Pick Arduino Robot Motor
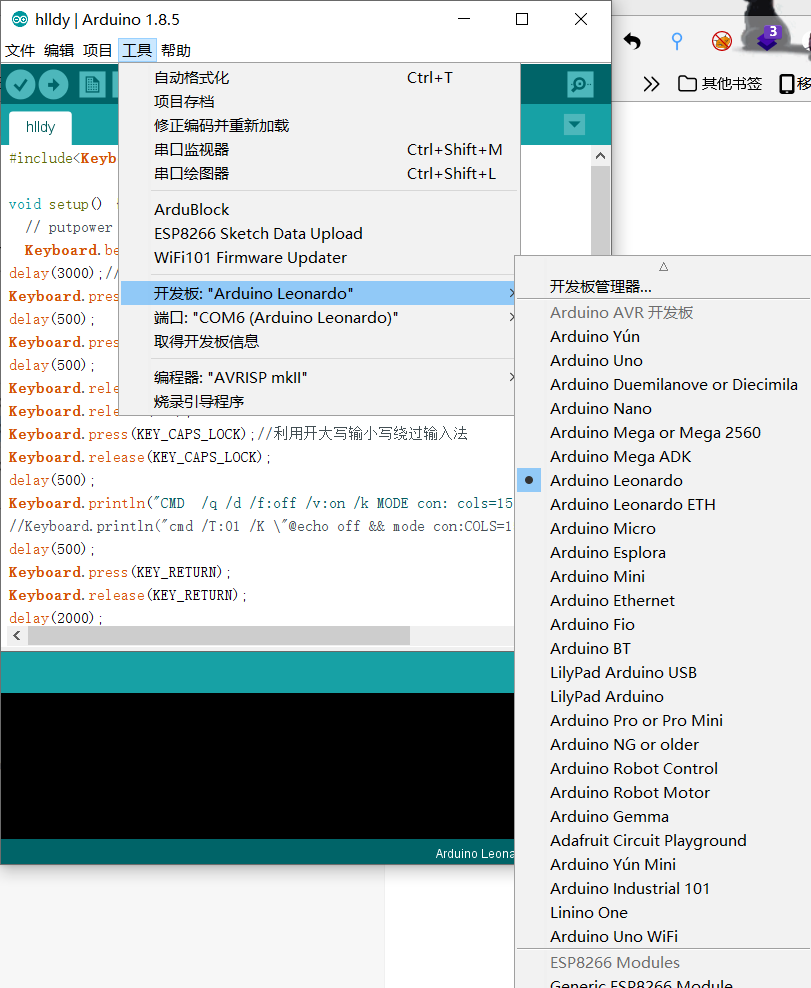This screenshot has height=988, width=811. [664, 792]
